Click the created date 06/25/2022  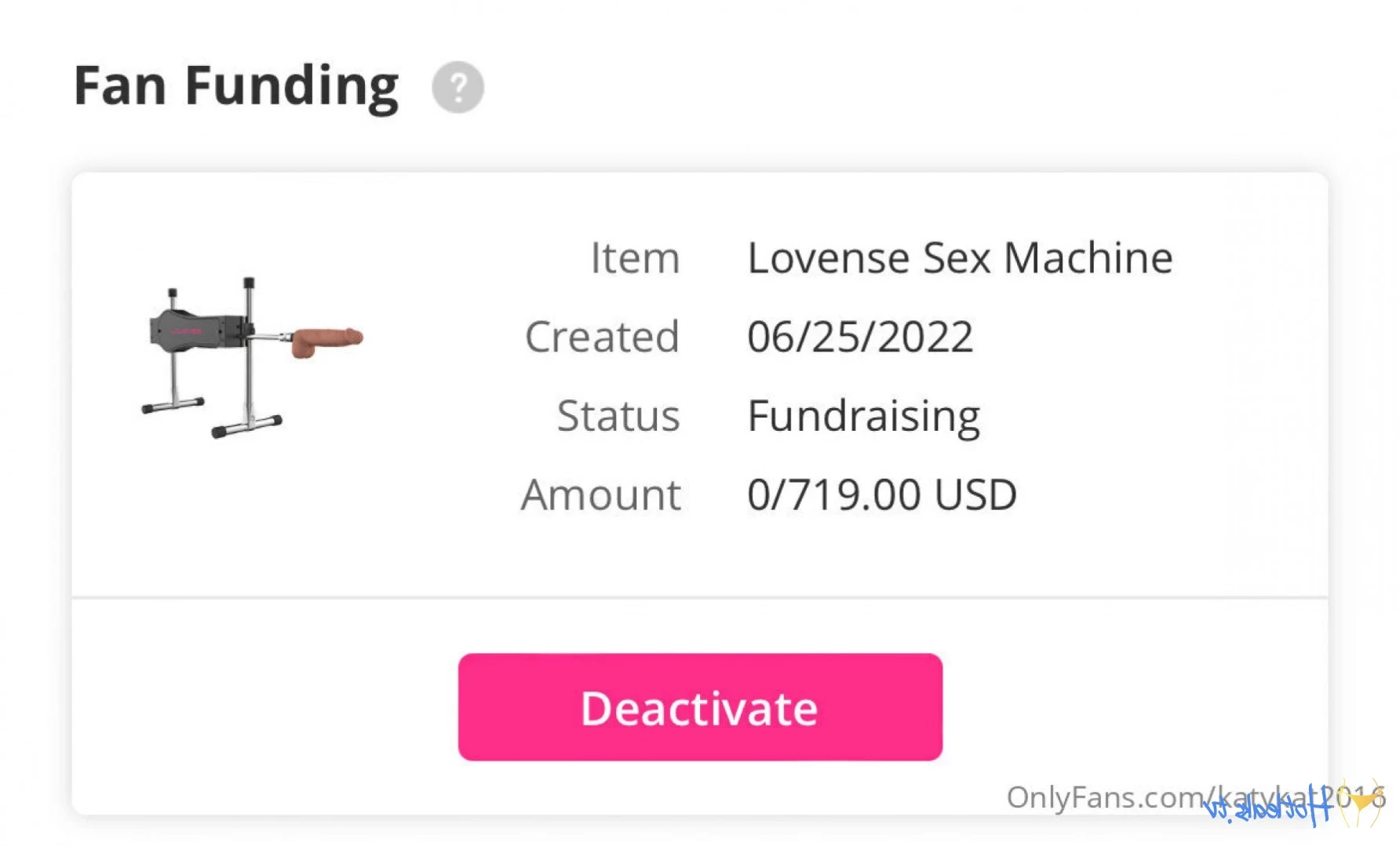pyautogui.click(x=860, y=337)
